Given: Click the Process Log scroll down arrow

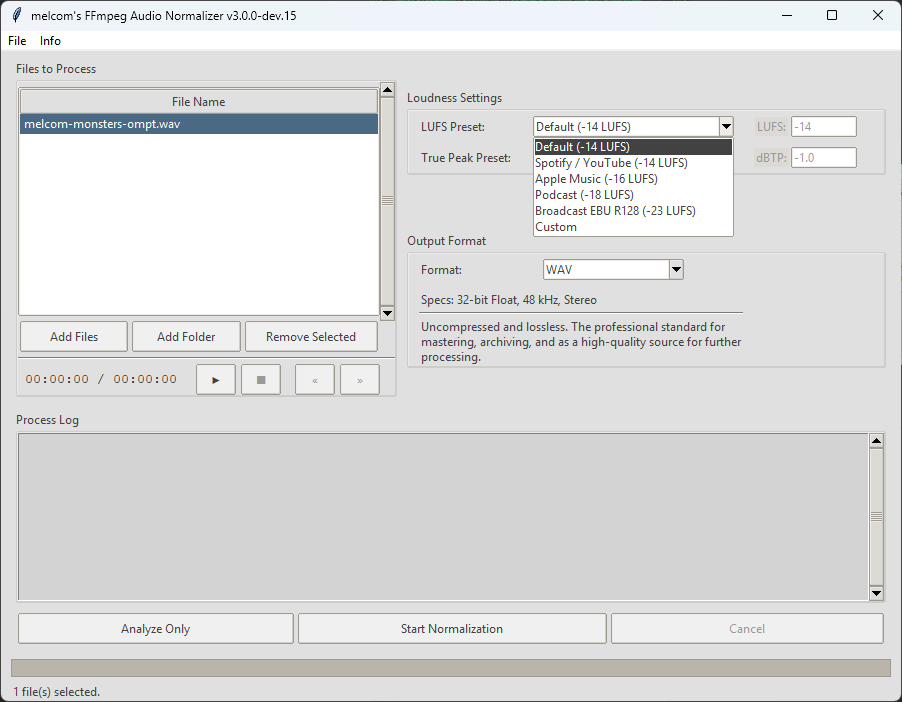Looking at the screenshot, I should pos(876,593).
